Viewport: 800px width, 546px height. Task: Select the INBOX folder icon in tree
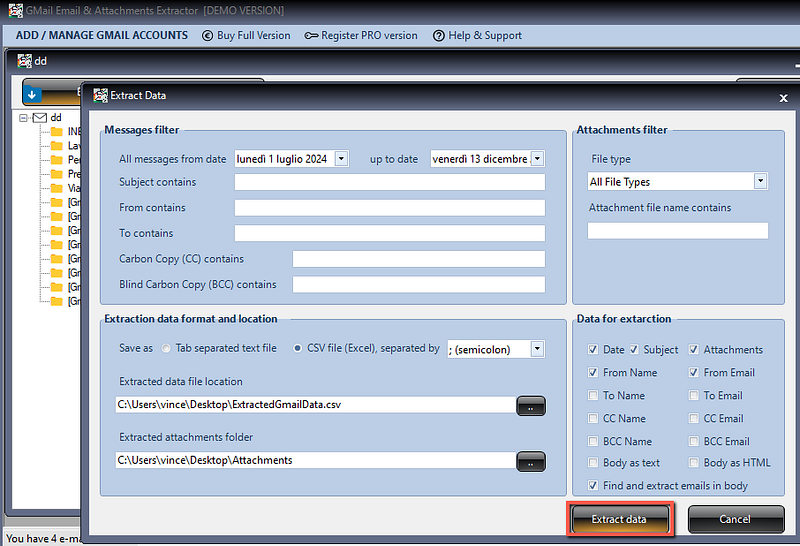click(x=57, y=132)
